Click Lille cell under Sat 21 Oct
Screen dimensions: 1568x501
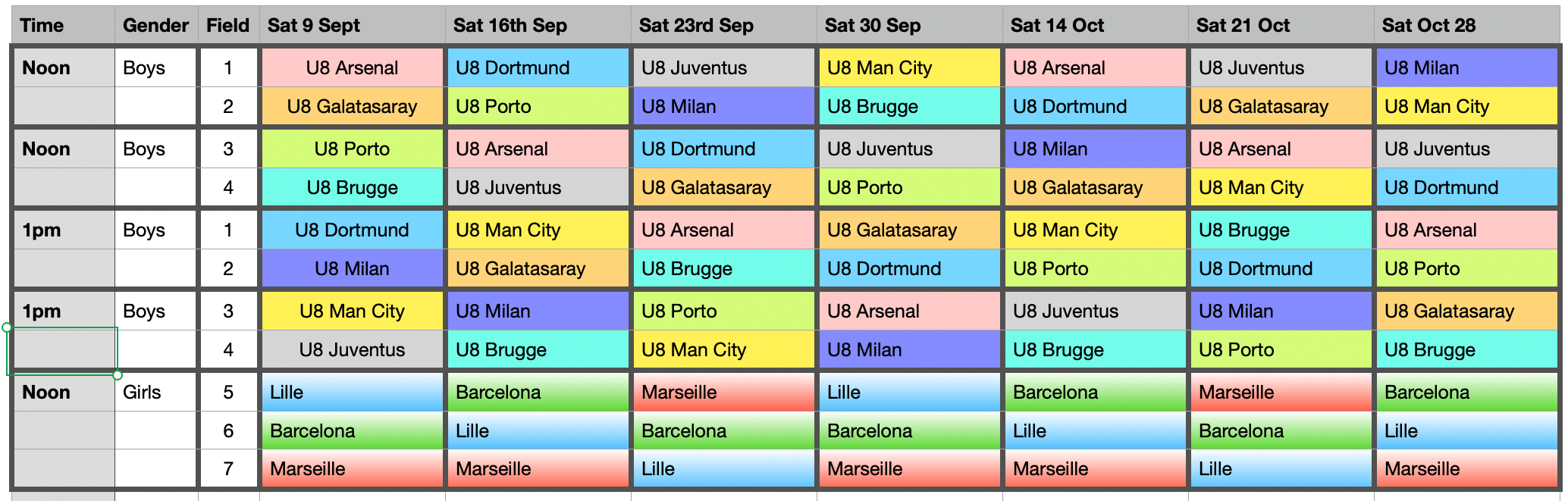[1281, 468]
